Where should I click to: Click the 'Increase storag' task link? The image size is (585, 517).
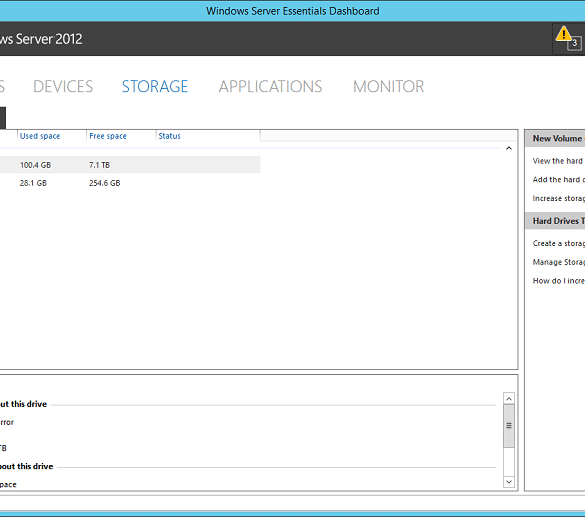(559, 198)
